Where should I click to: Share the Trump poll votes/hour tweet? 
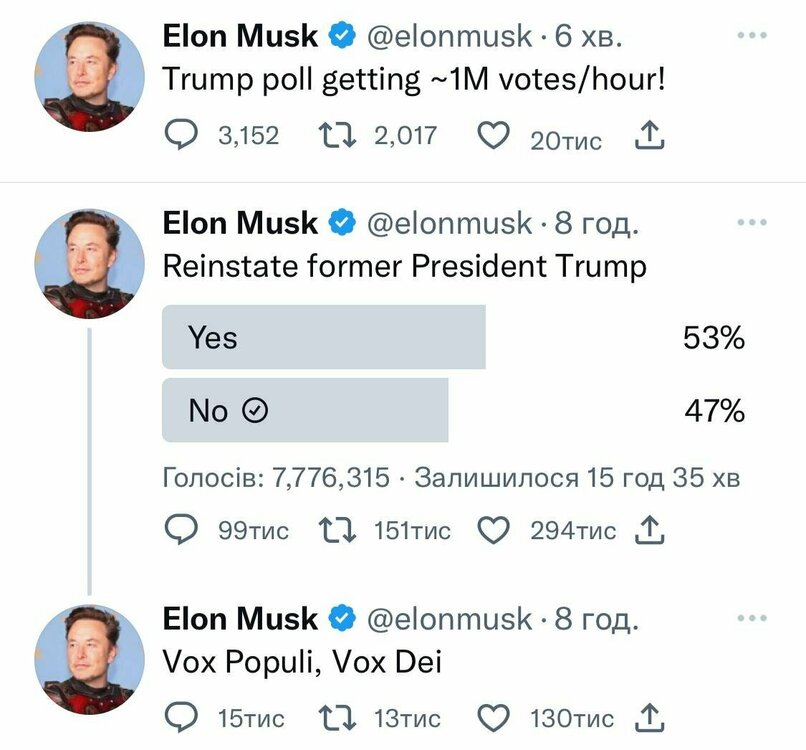pyautogui.click(x=649, y=136)
